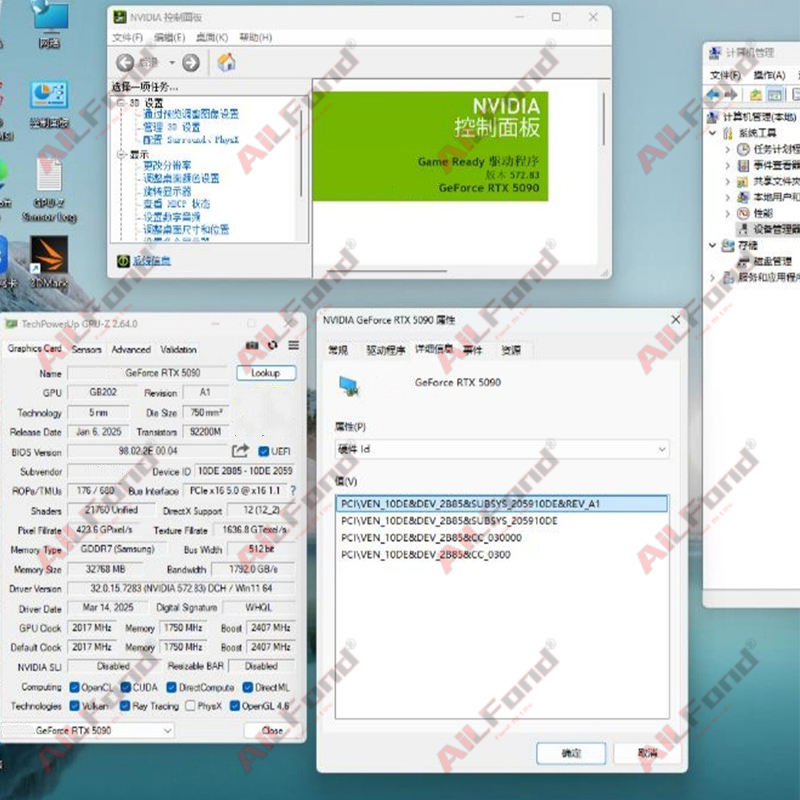Toggle the DirectCompute checkbox
The height and width of the screenshot is (800, 800).
[171, 687]
